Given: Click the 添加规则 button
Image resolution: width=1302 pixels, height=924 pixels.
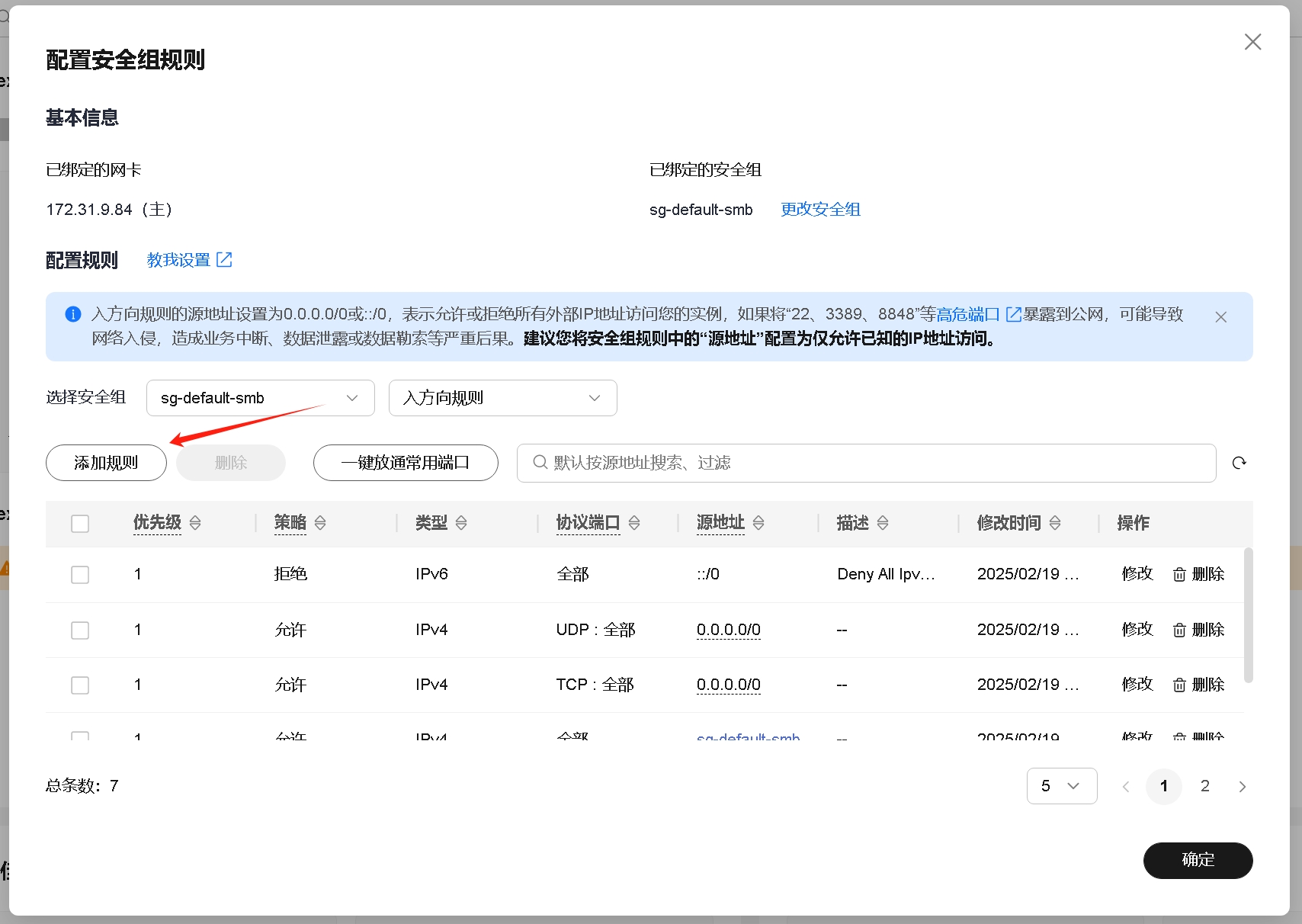Looking at the screenshot, I should [106, 463].
